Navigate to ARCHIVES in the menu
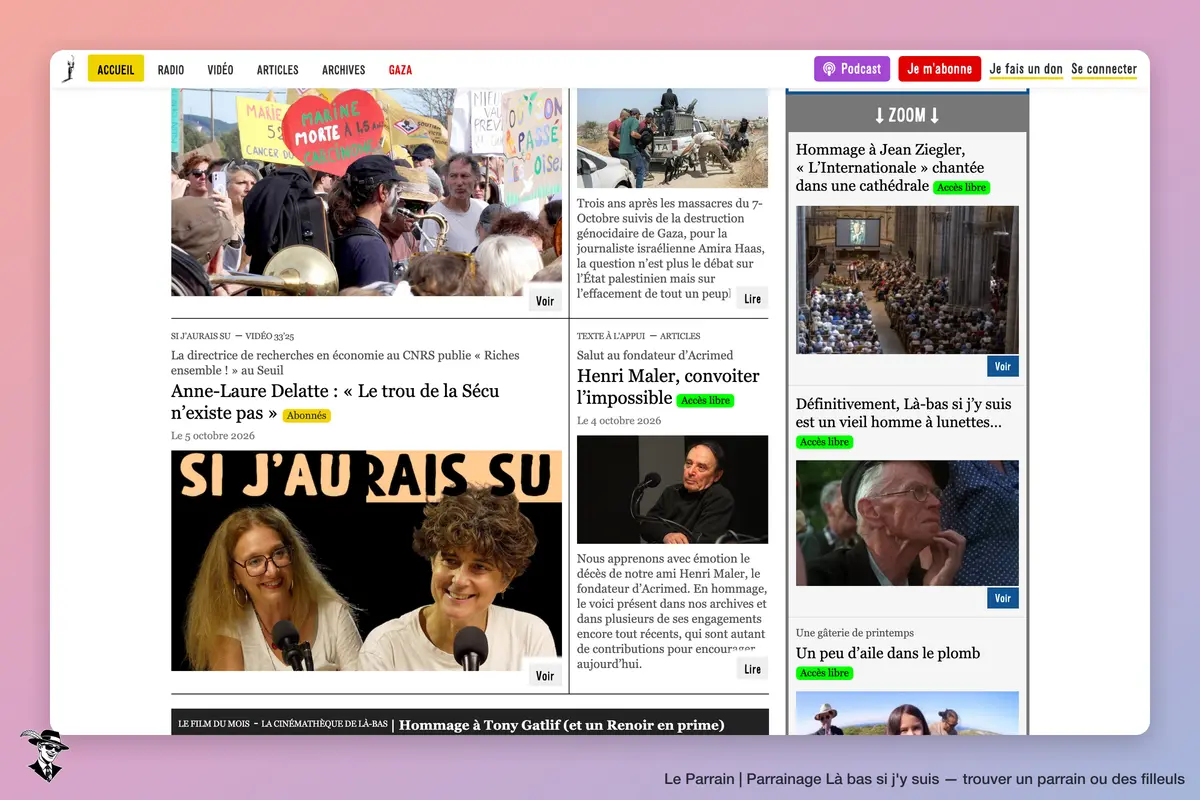 pyautogui.click(x=344, y=70)
